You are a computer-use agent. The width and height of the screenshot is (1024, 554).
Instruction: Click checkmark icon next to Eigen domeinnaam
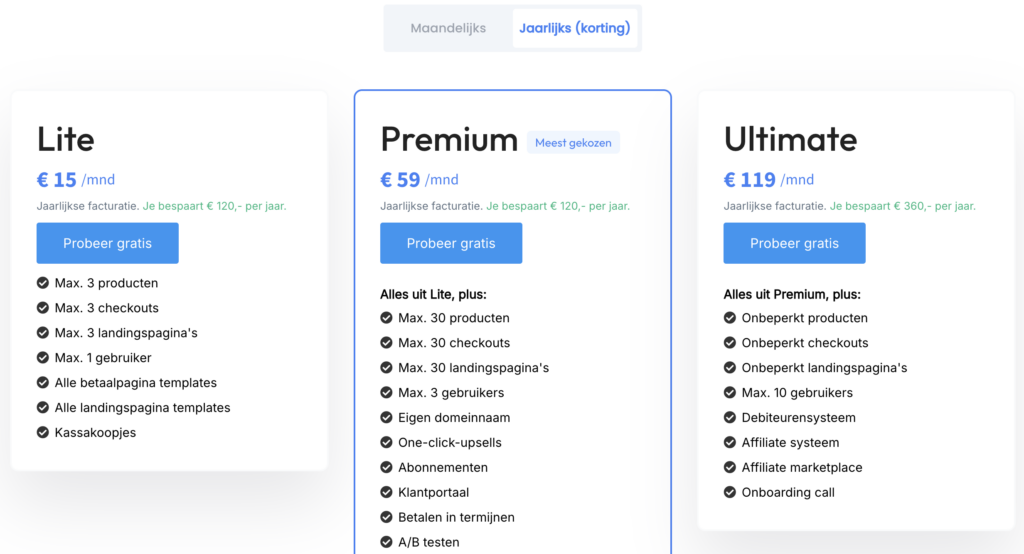[387, 418]
